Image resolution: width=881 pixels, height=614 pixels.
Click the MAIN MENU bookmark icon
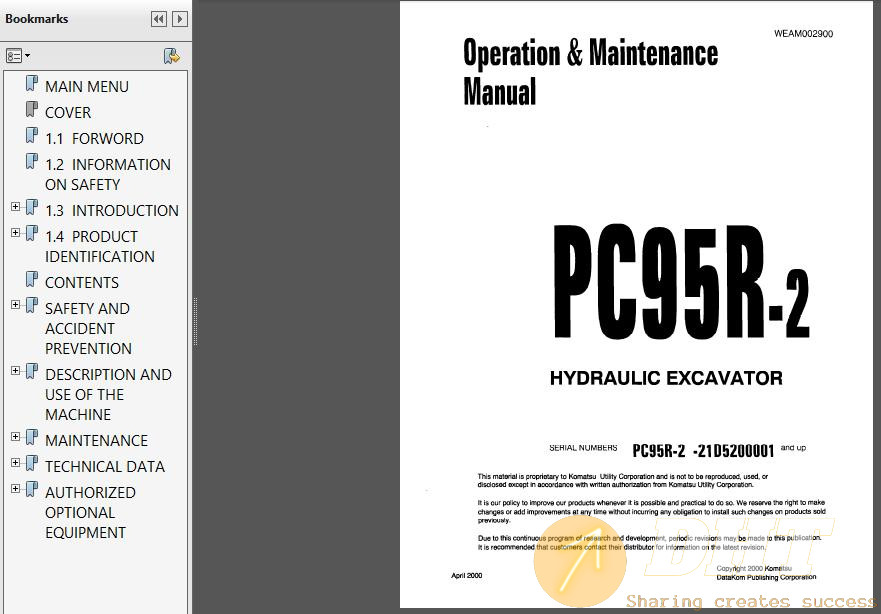(32, 84)
